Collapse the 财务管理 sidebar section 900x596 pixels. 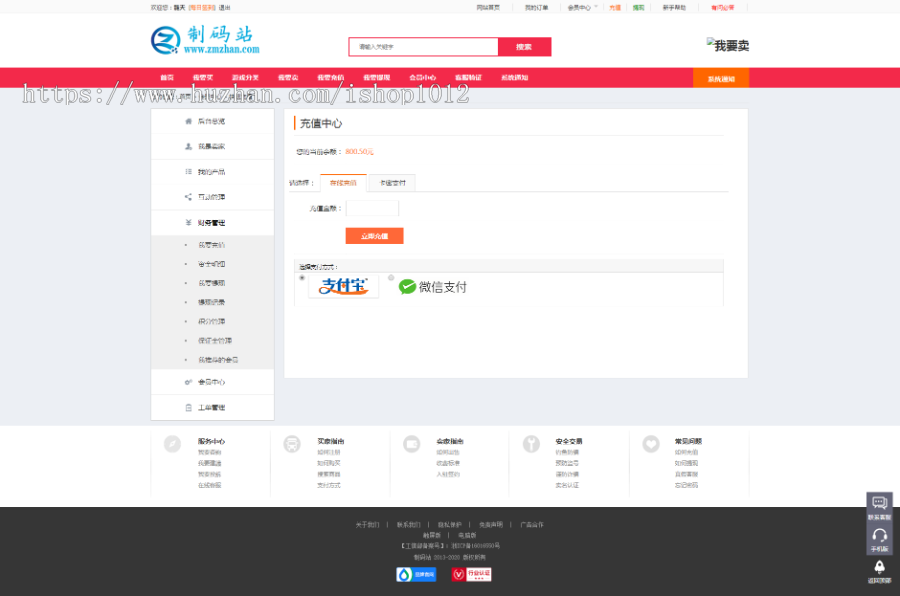[211, 223]
